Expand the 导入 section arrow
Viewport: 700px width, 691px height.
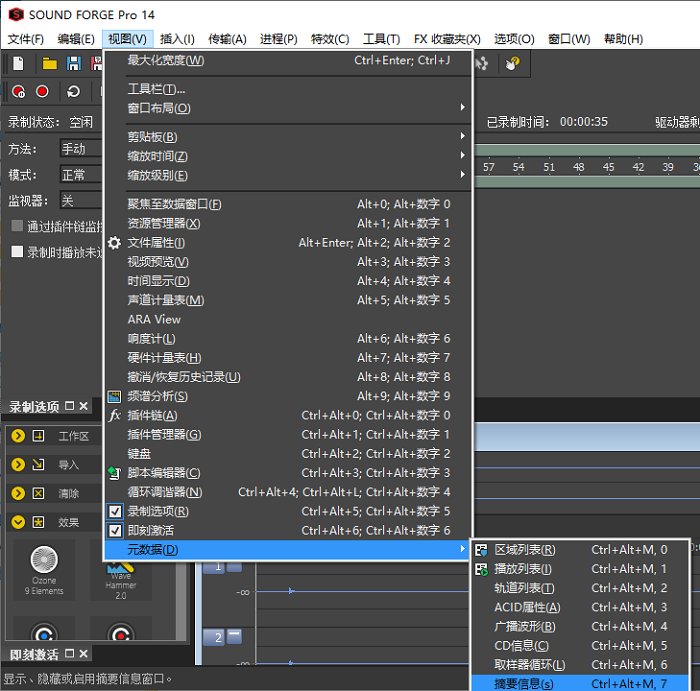pos(18,465)
